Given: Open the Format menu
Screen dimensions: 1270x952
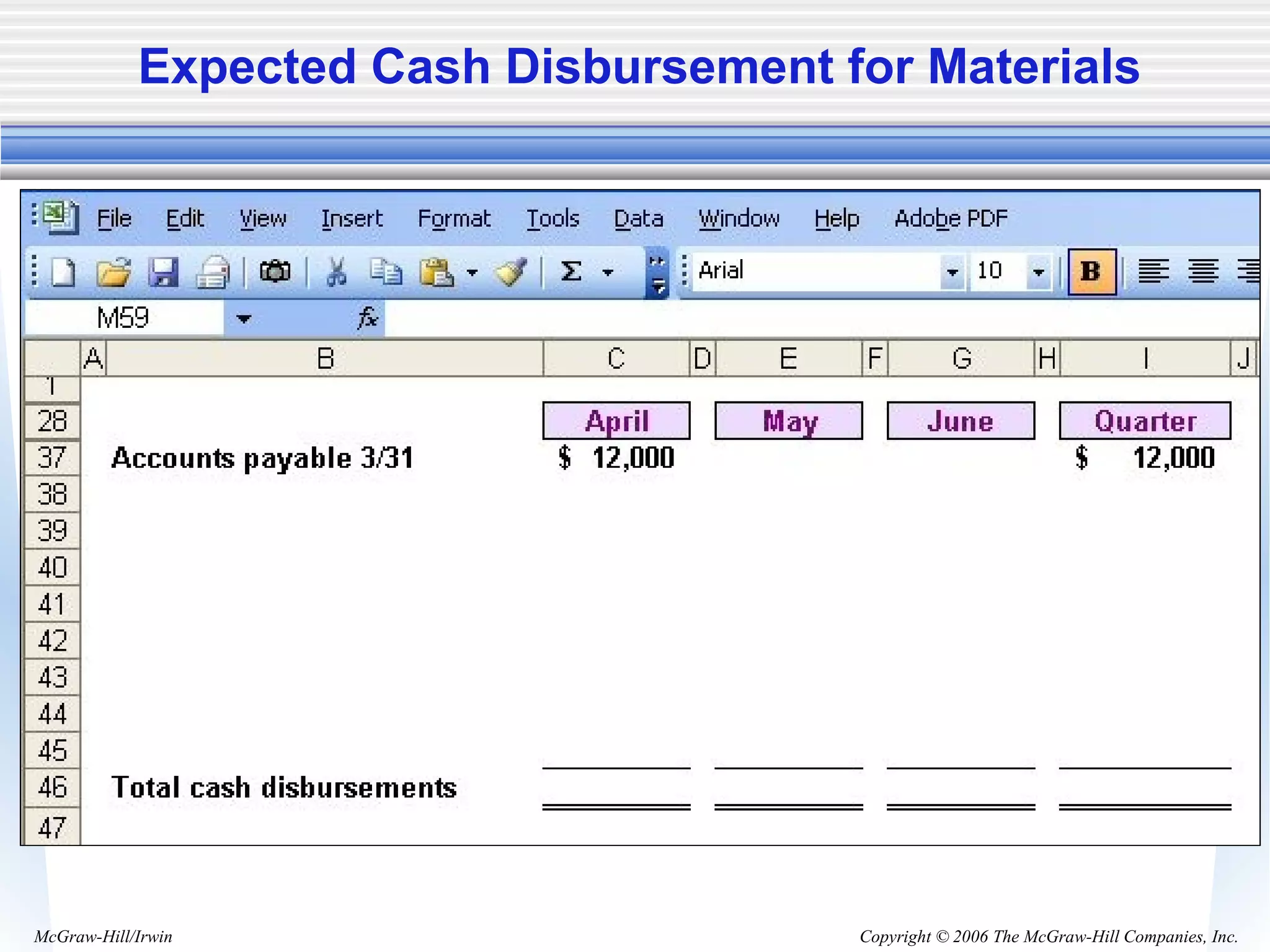Looking at the screenshot, I should pos(454,219).
